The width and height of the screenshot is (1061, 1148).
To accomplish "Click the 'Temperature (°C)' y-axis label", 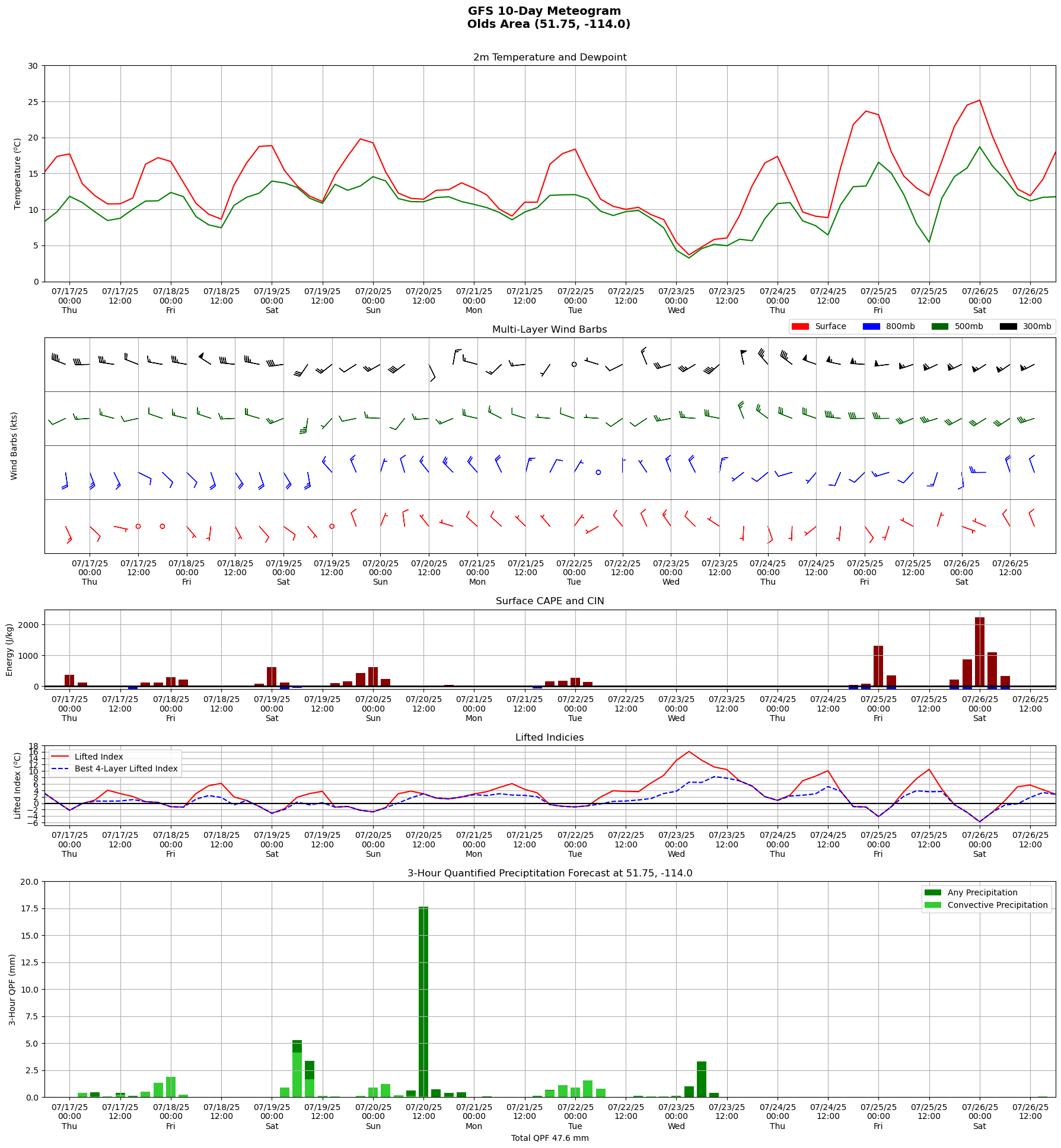I will point(18,174).
